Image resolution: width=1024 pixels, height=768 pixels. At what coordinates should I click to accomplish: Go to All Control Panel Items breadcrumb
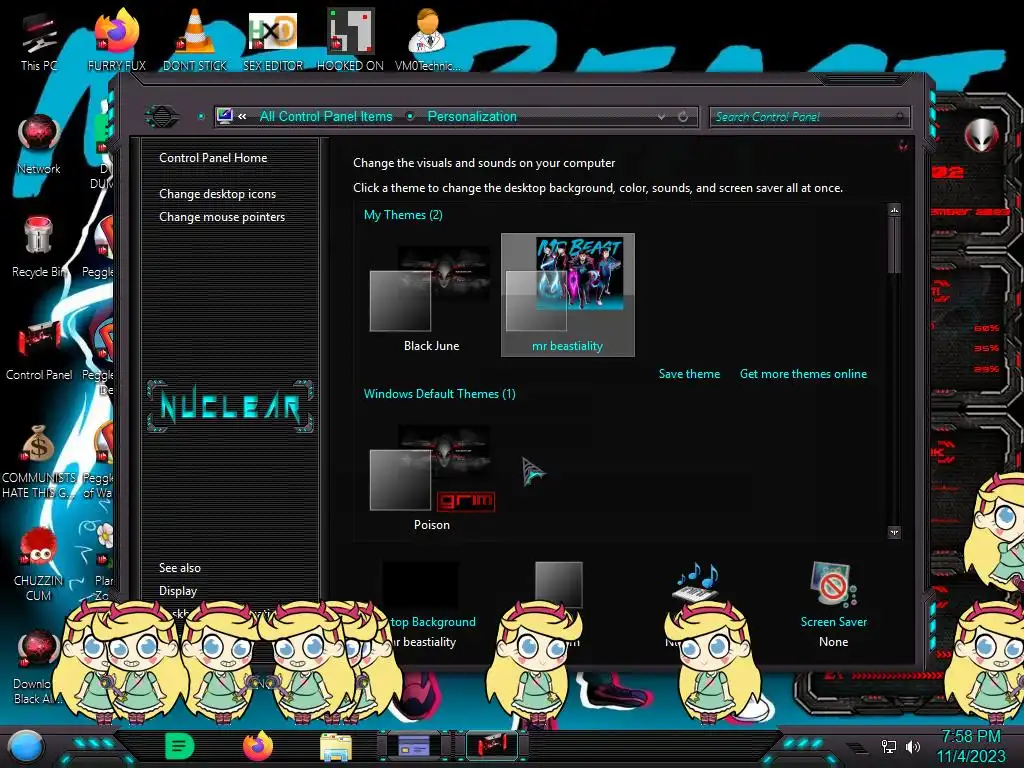326,116
